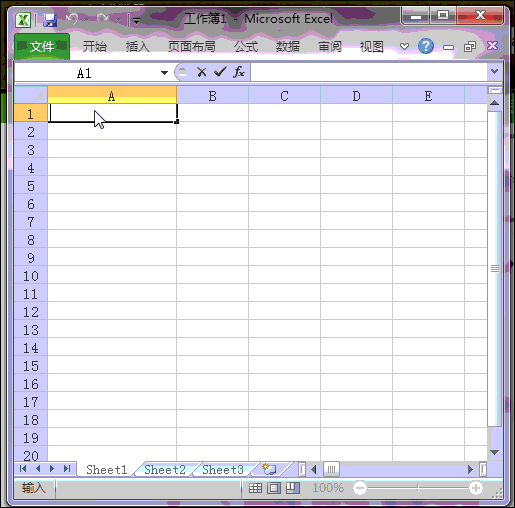
Task: Open the Name Box dropdown arrow
Action: [164, 73]
